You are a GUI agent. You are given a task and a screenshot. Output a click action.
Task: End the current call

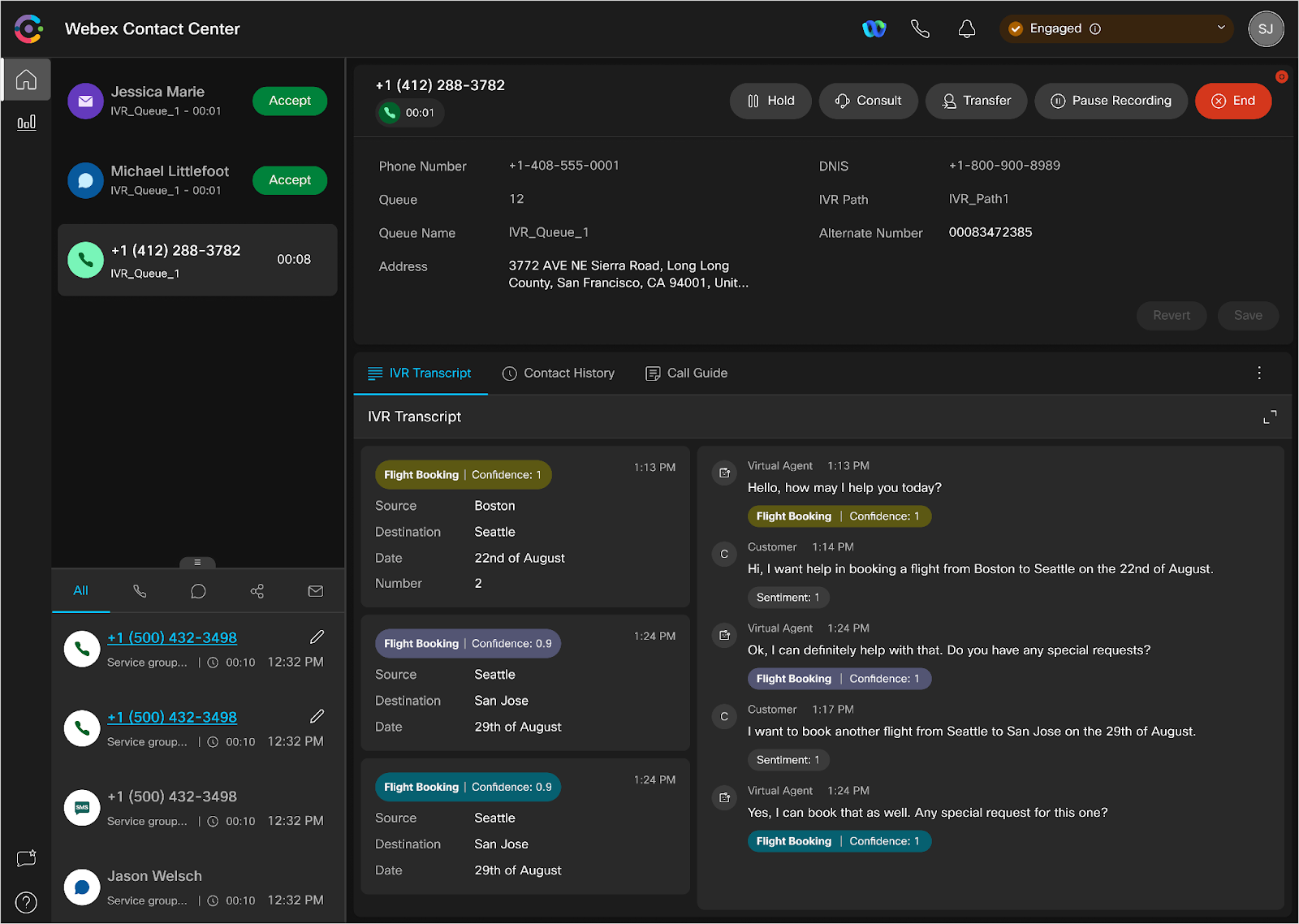[x=1232, y=101]
